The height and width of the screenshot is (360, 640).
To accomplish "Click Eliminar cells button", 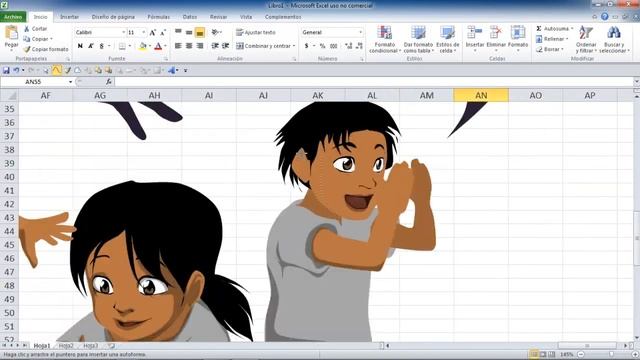I will click(496, 38).
